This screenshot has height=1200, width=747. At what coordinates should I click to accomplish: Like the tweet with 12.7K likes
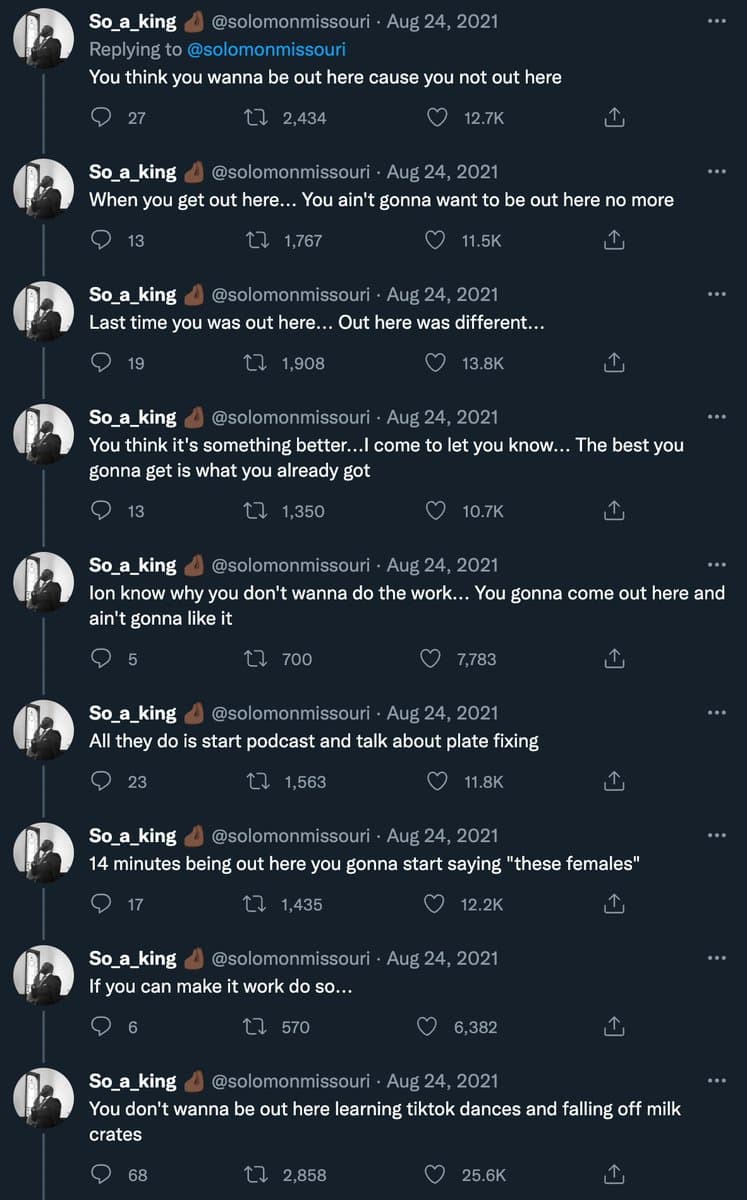point(437,118)
